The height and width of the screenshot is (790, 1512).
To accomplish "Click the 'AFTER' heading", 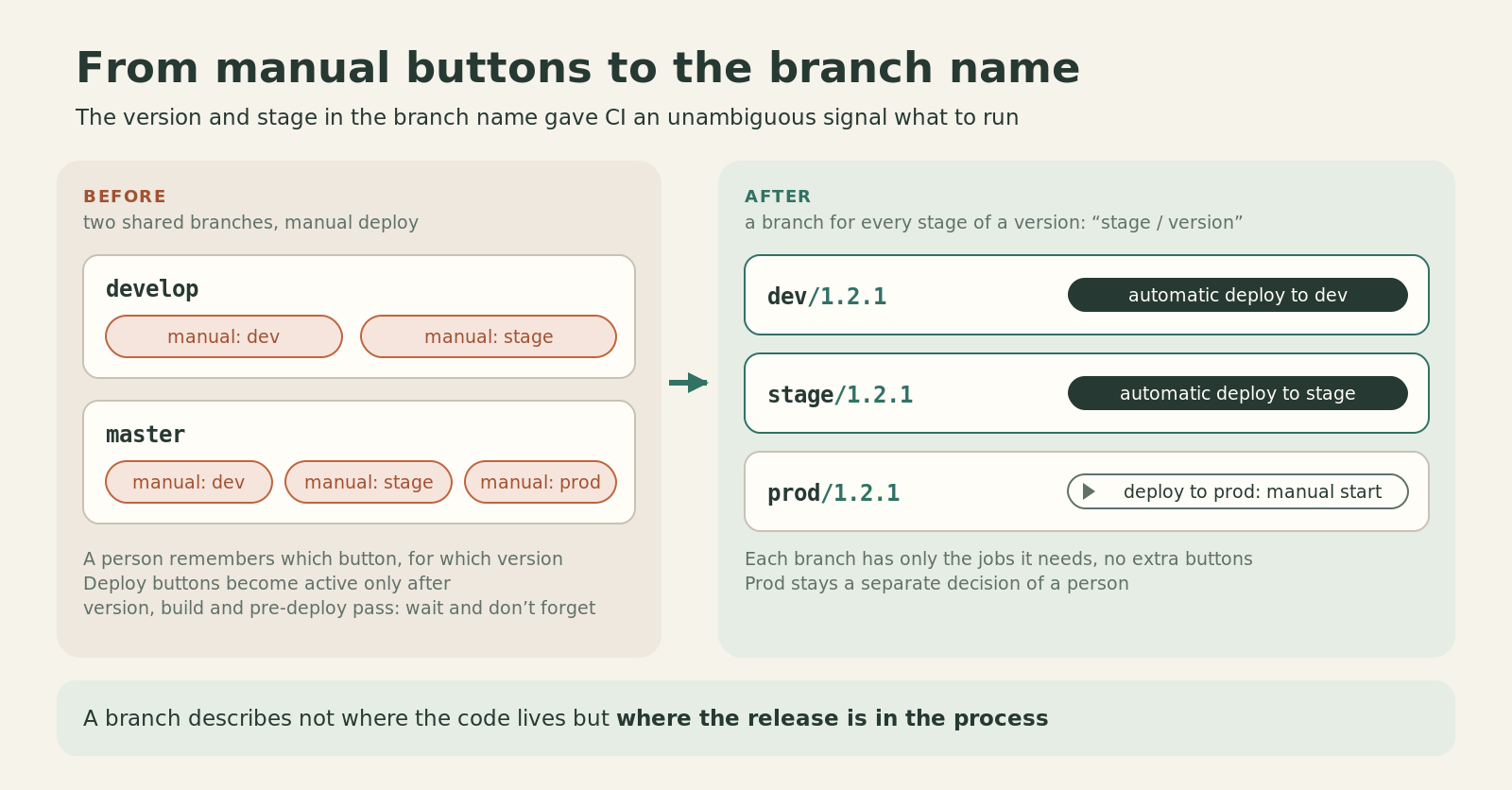I will (x=778, y=197).
